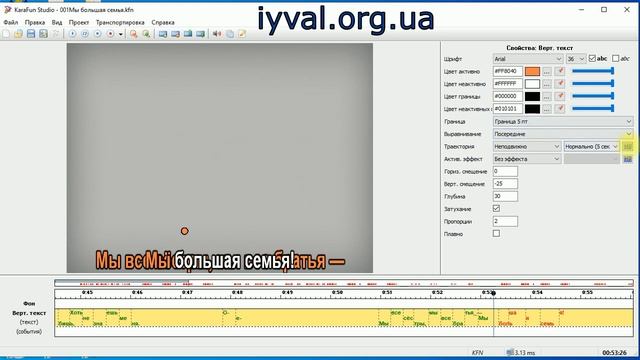
Task: Click the ... button in the #010101 row
Action: tap(547, 109)
